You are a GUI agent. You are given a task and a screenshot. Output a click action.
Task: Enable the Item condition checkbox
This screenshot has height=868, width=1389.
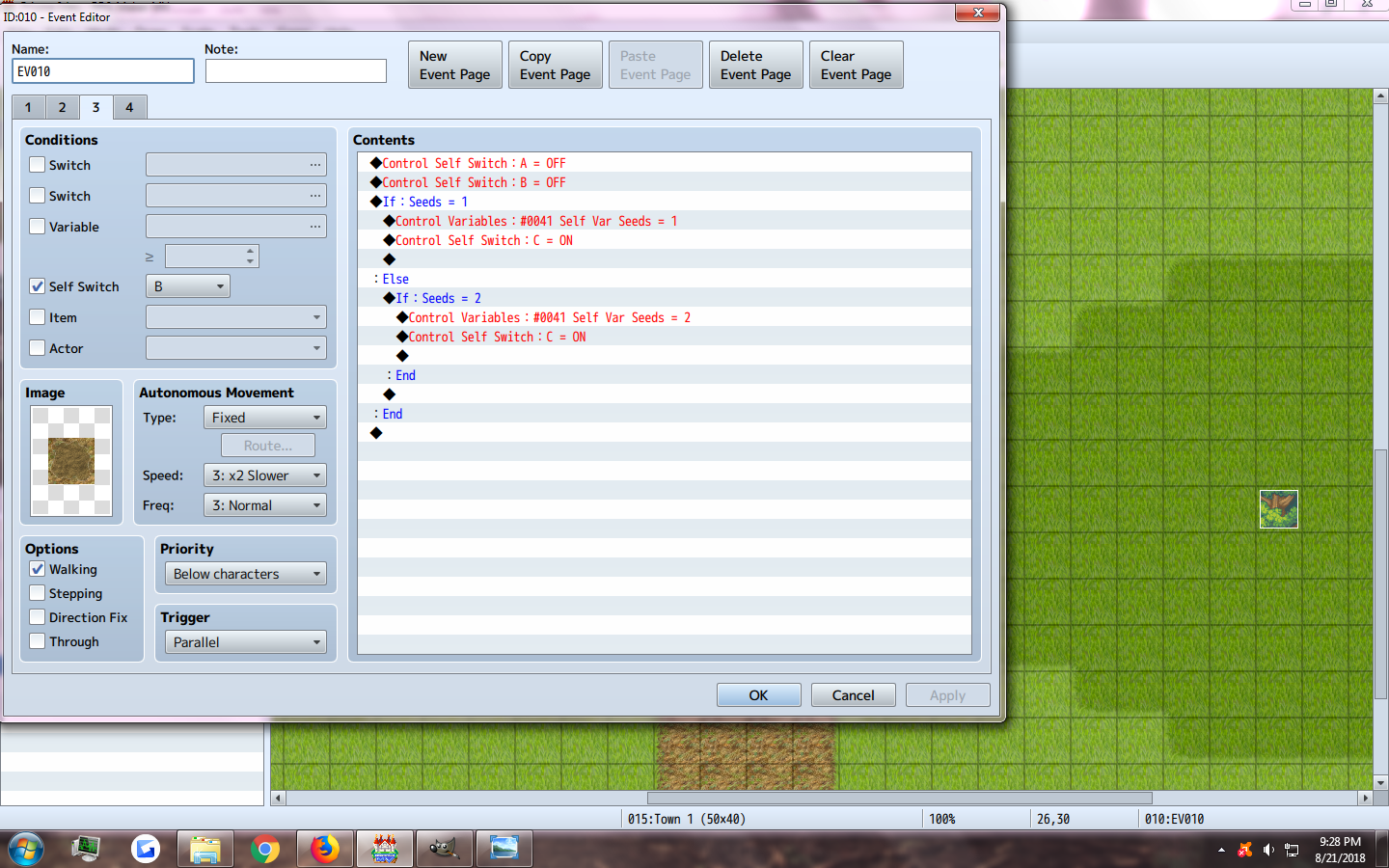(x=38, y=317)
